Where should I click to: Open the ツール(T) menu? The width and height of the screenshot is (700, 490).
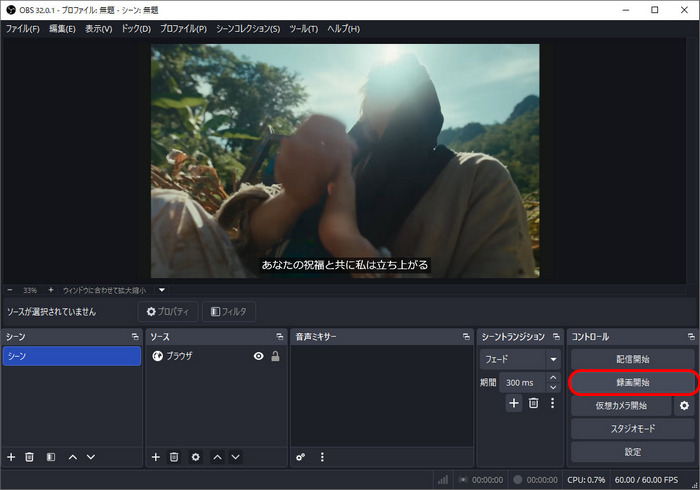click(x=304, y=29)
